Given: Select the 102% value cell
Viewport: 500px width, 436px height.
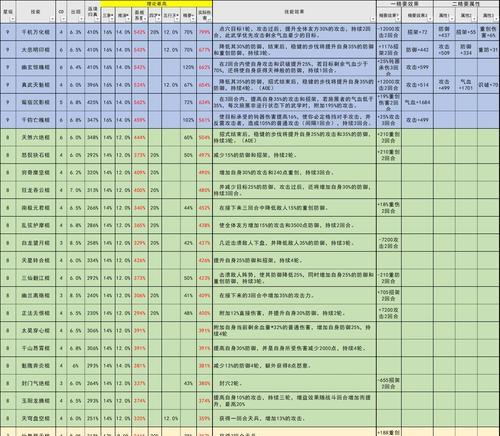Looking at the screenshot, I should (x=188, y=120).
